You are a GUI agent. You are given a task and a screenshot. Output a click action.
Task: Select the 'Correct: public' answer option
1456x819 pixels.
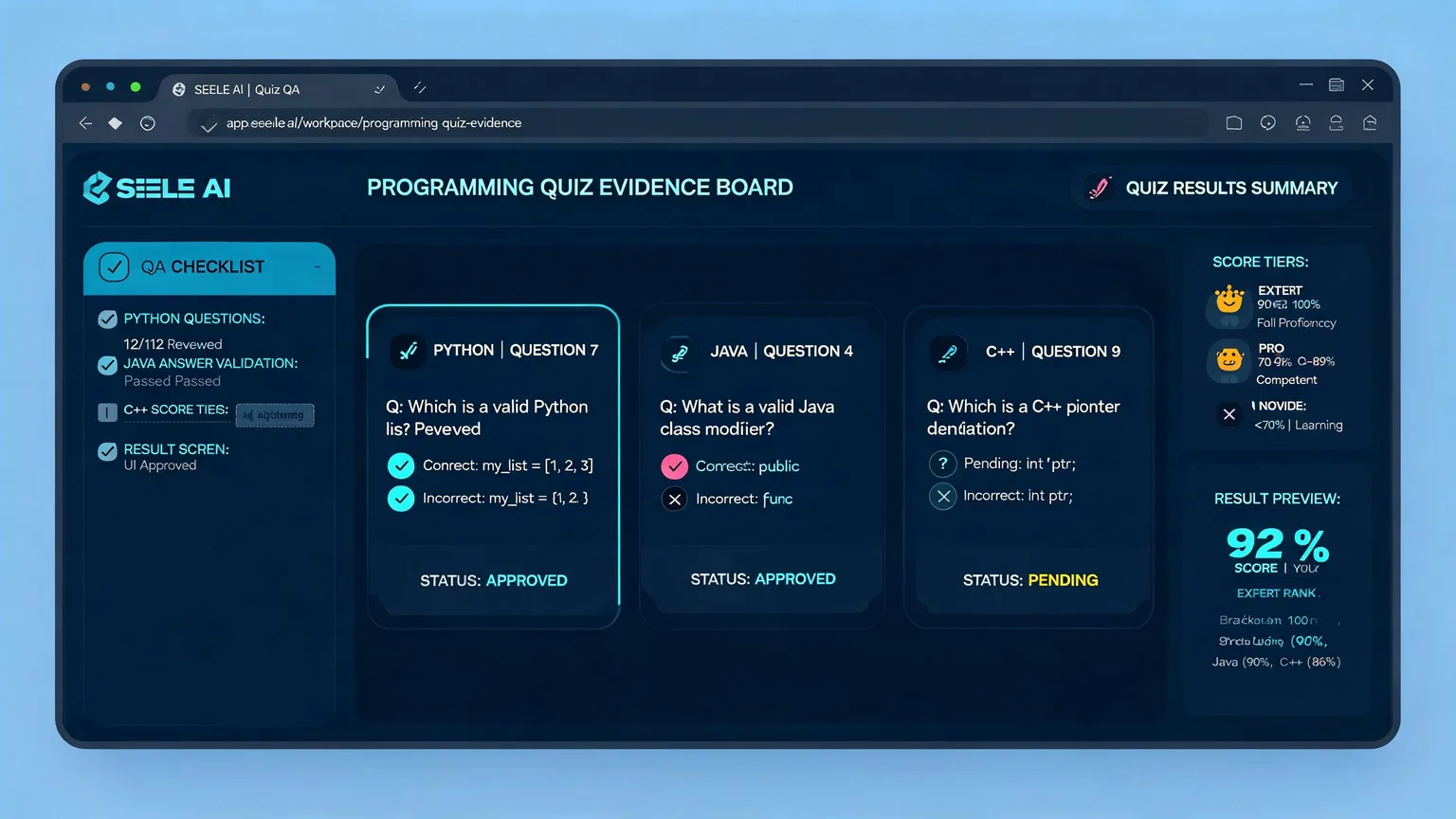731,466
